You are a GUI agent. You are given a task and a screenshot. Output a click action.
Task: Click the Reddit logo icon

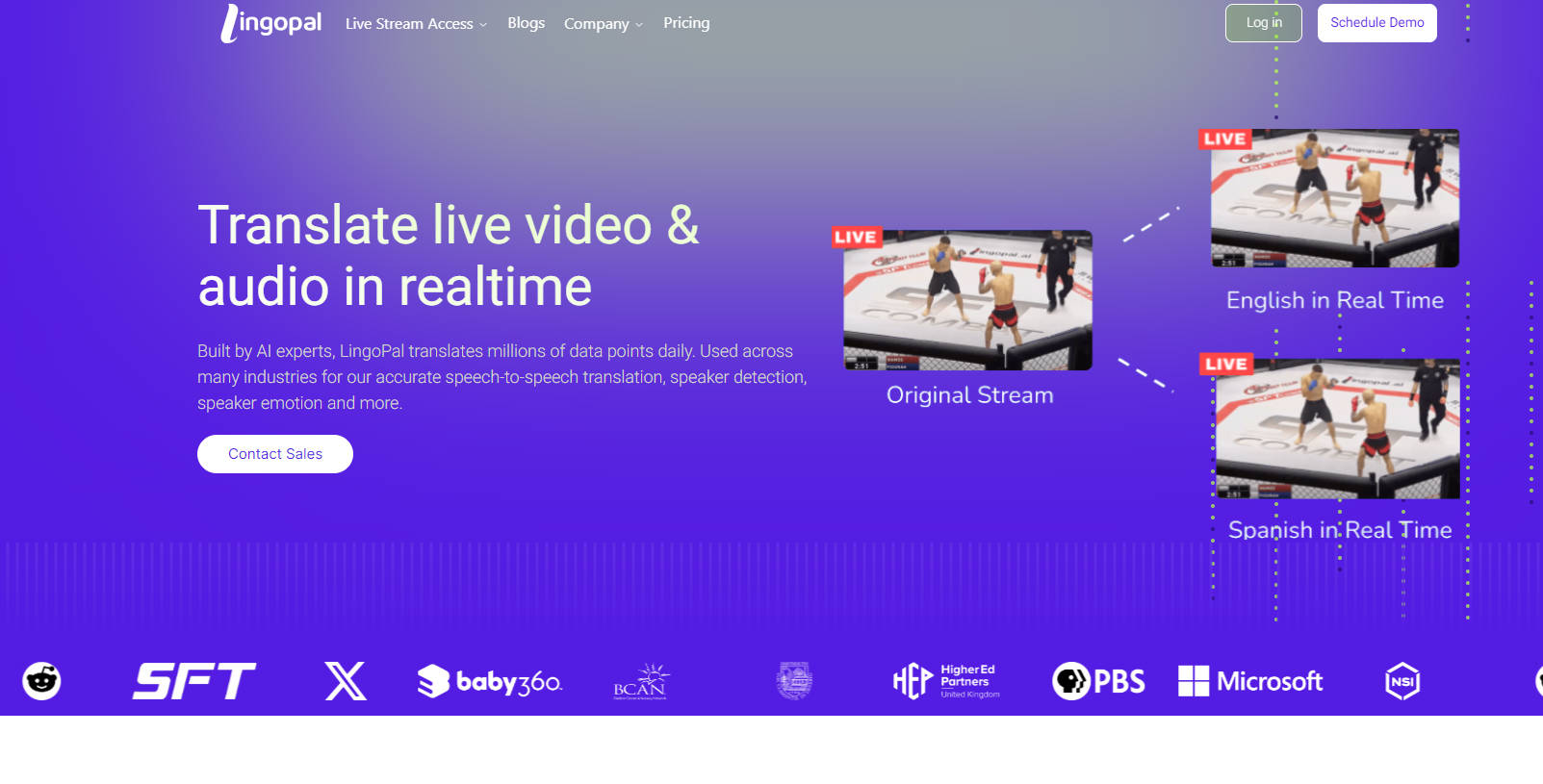tap(41, 681)
